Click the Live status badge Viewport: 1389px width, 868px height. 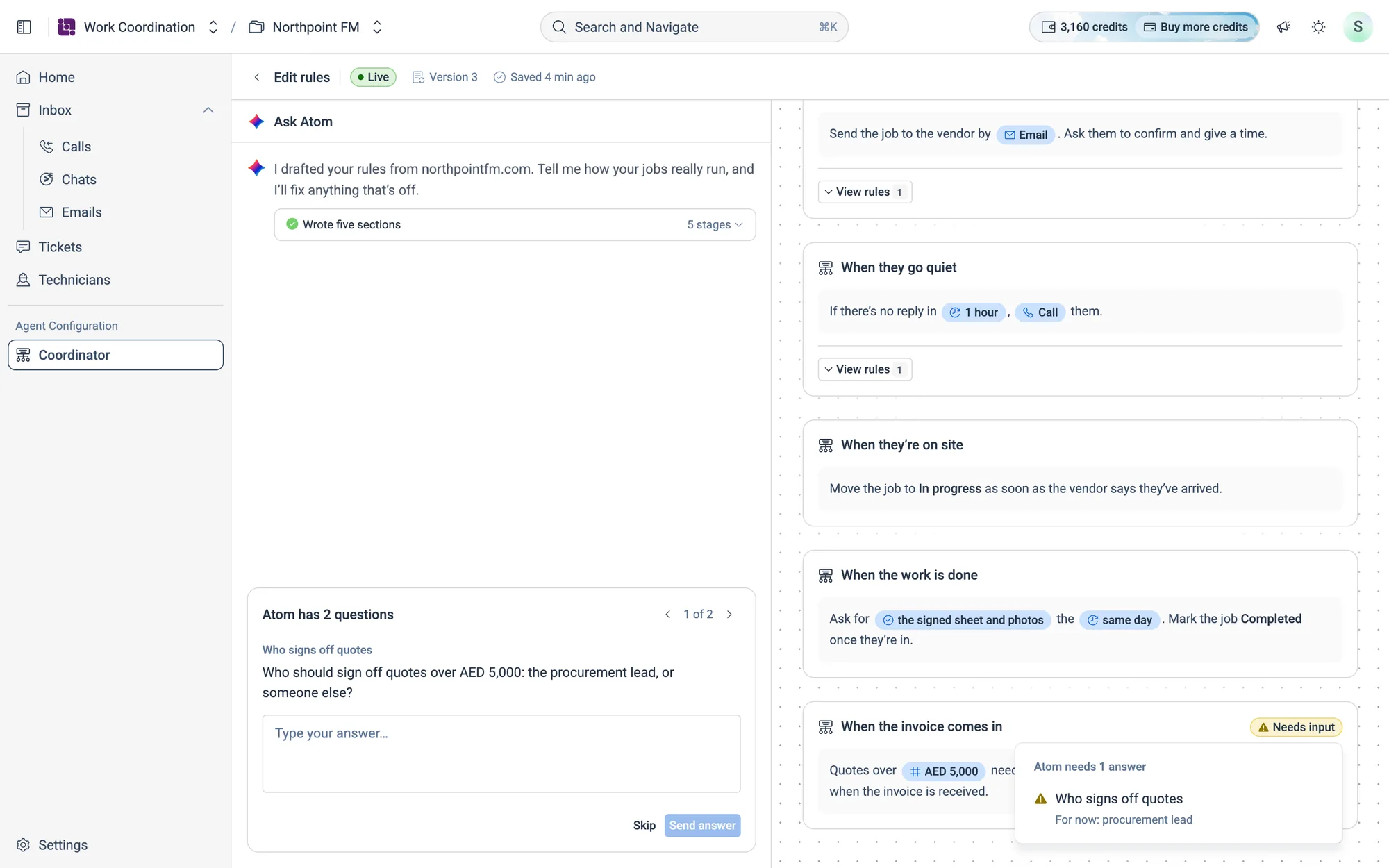pos(373,77)
